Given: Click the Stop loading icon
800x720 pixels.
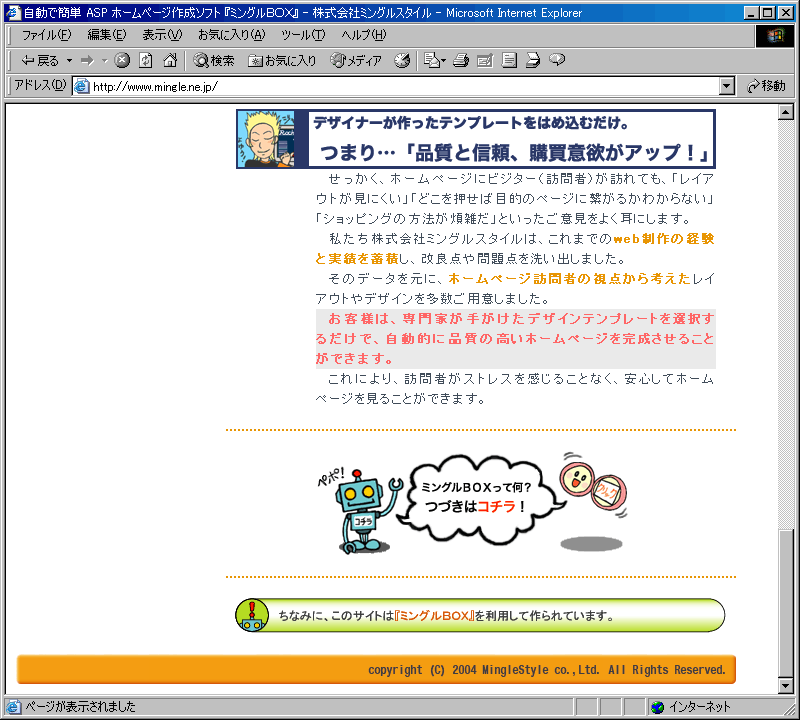Looking at the screenshot, I should tap(121, 61).
